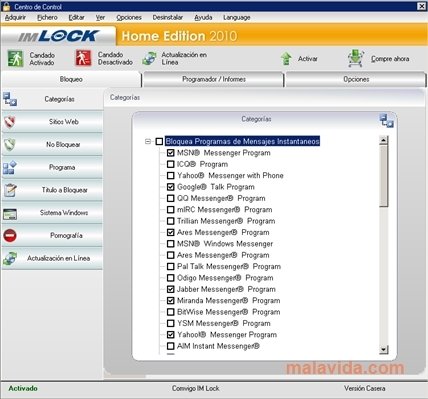This screenshot has width=428, height=399.
Task: Click the green Activar arrow icon
Action: coord(286,59)
